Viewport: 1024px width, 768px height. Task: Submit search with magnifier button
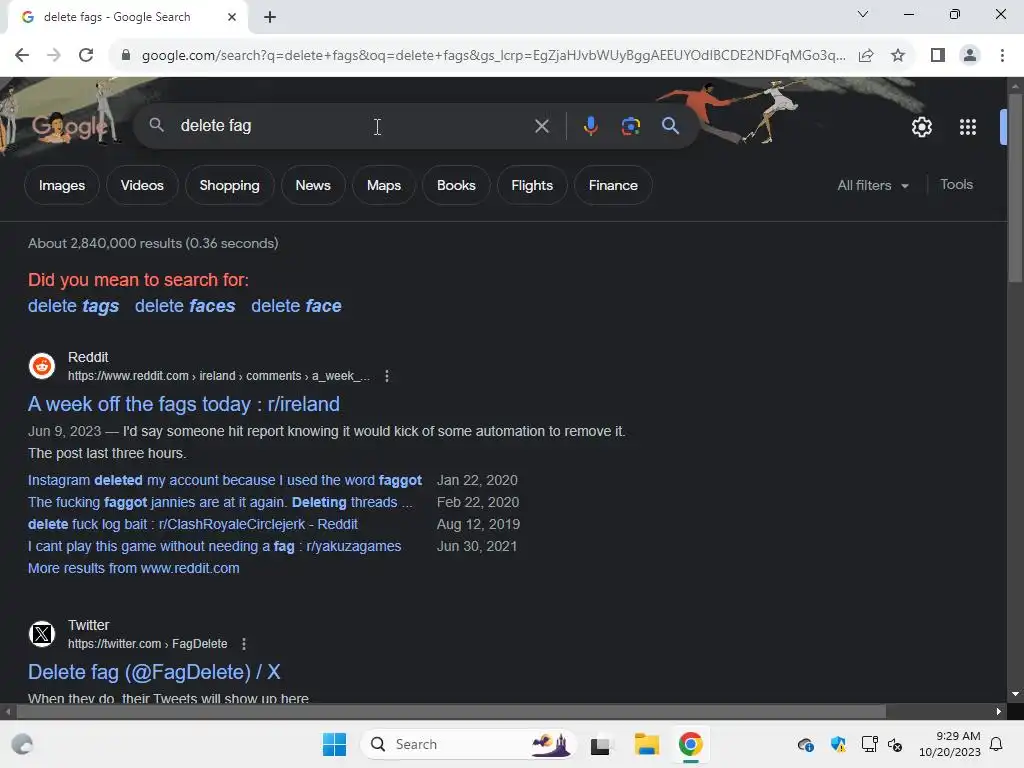pyautogui.click(x=670, y=126)
